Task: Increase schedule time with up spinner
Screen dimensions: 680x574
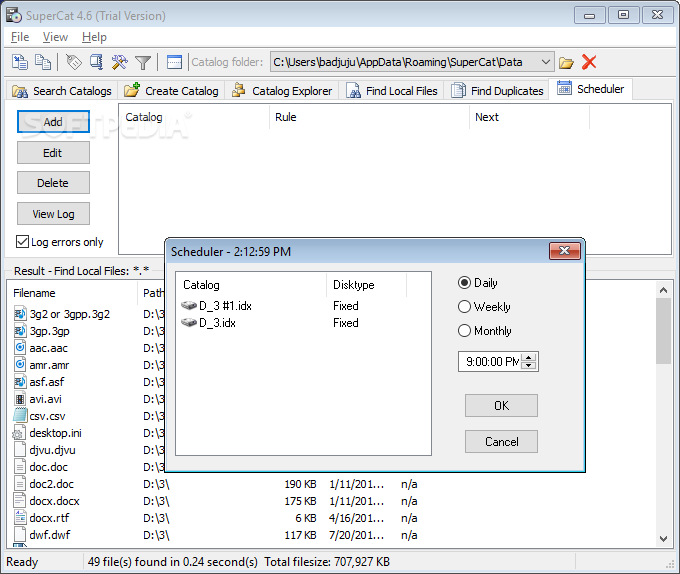Action: [529, 358]
